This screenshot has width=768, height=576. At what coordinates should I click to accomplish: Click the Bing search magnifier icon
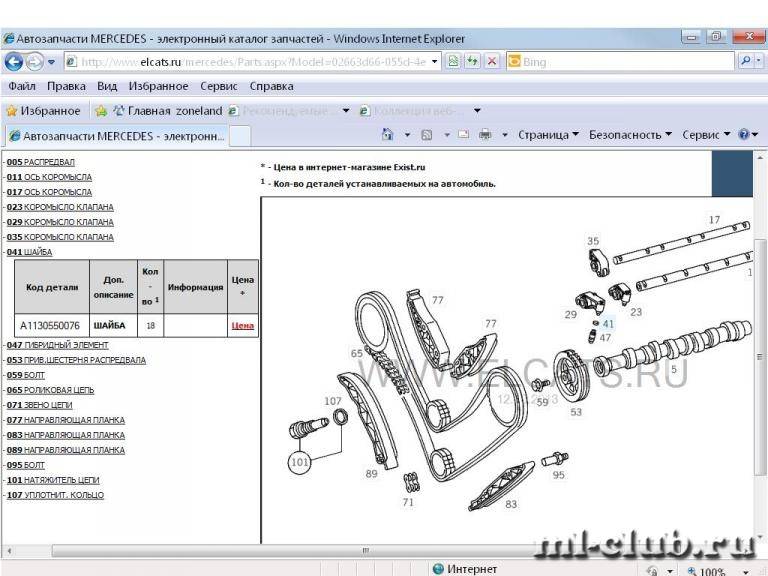coord(746,61)
